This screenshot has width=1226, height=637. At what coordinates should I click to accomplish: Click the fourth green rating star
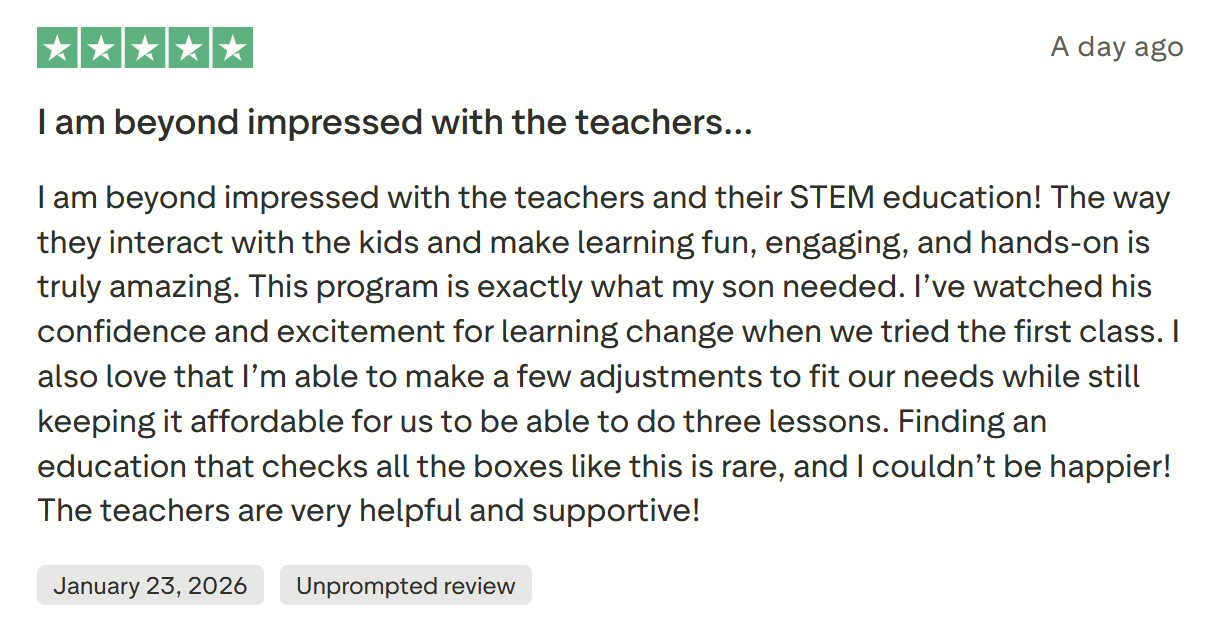[188, 48]
